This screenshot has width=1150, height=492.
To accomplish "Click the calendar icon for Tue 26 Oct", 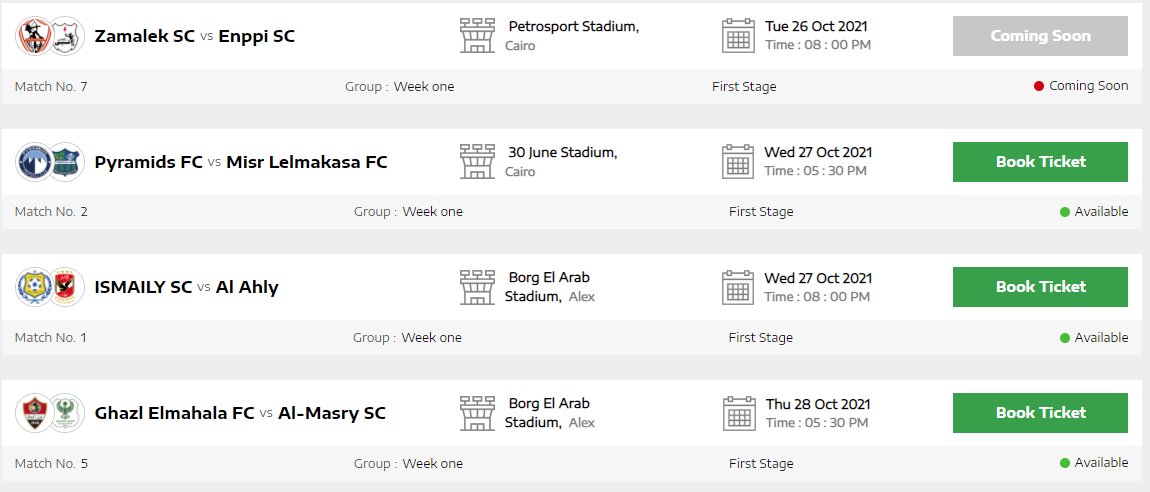I will (738, 35).
